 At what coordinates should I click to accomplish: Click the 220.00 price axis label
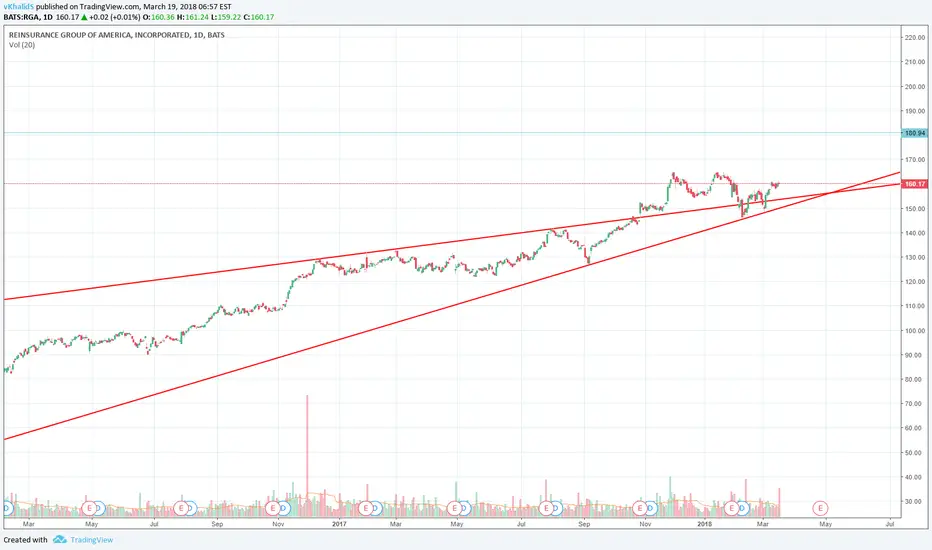914,37
